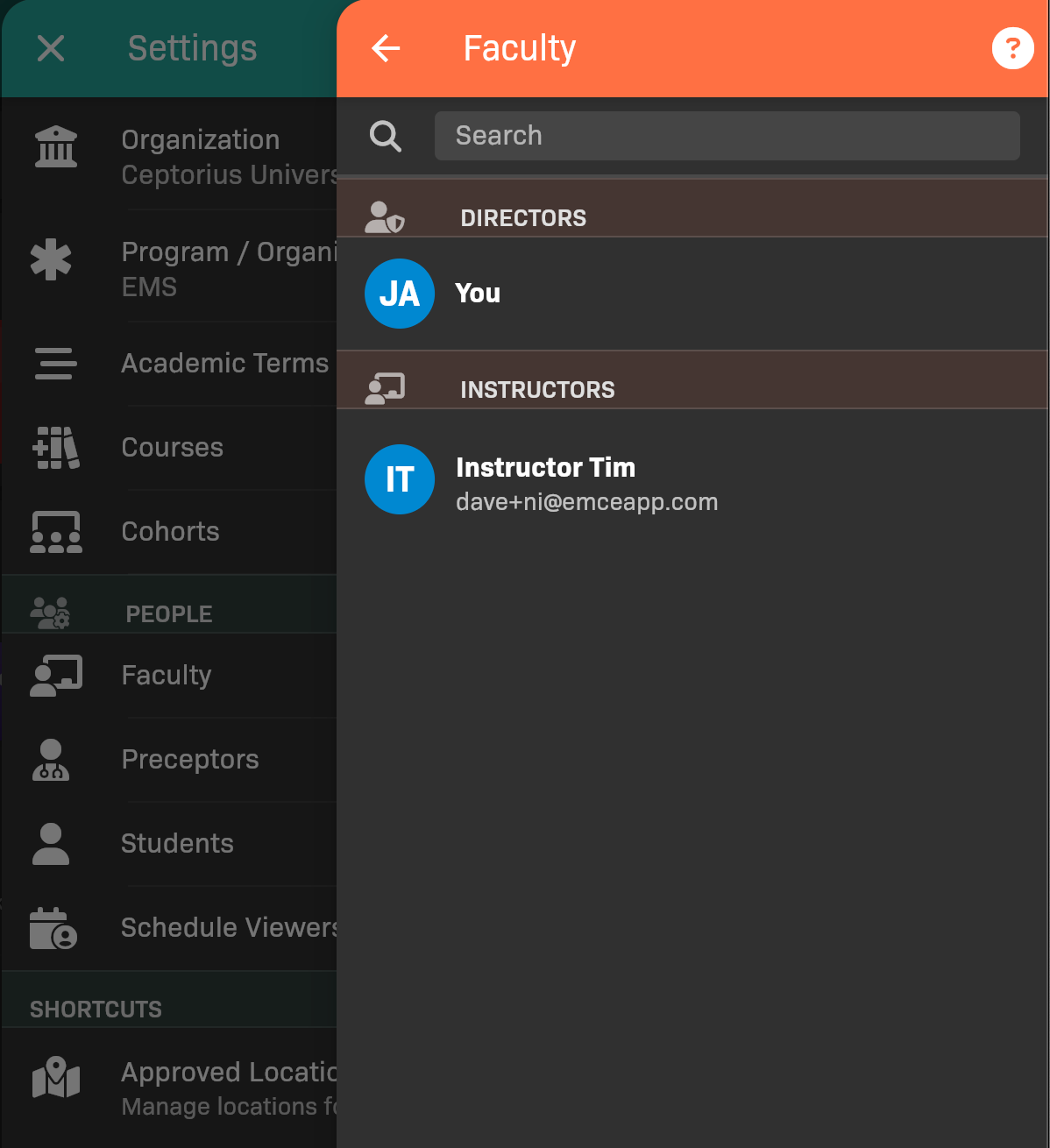Click the Preceptors stethoscope person icon
The height and width of the screenshot is (1148, 1050).
[x=51, y=760]
